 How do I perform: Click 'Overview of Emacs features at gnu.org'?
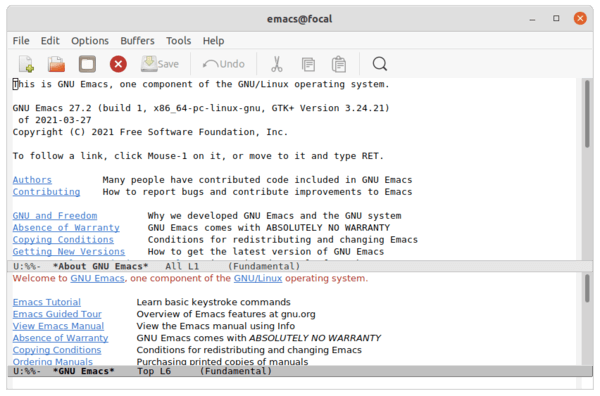click(226, 314)
